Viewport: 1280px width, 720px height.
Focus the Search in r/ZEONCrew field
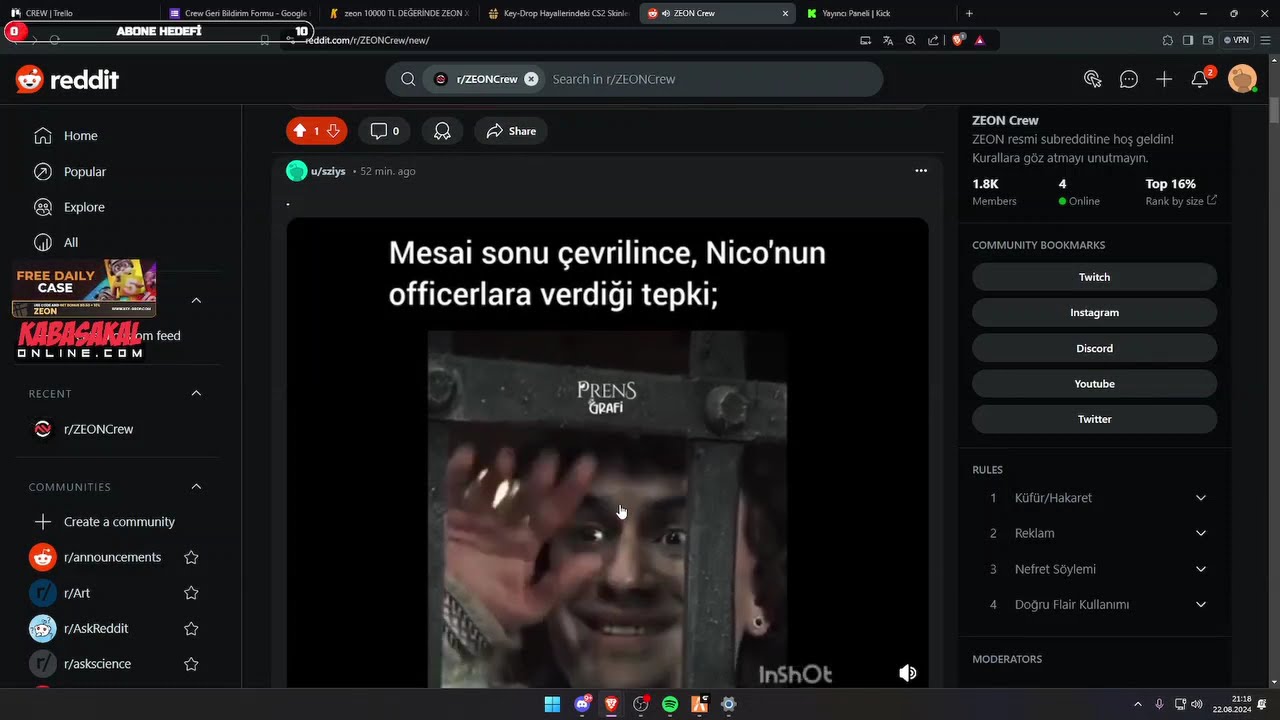710,79
